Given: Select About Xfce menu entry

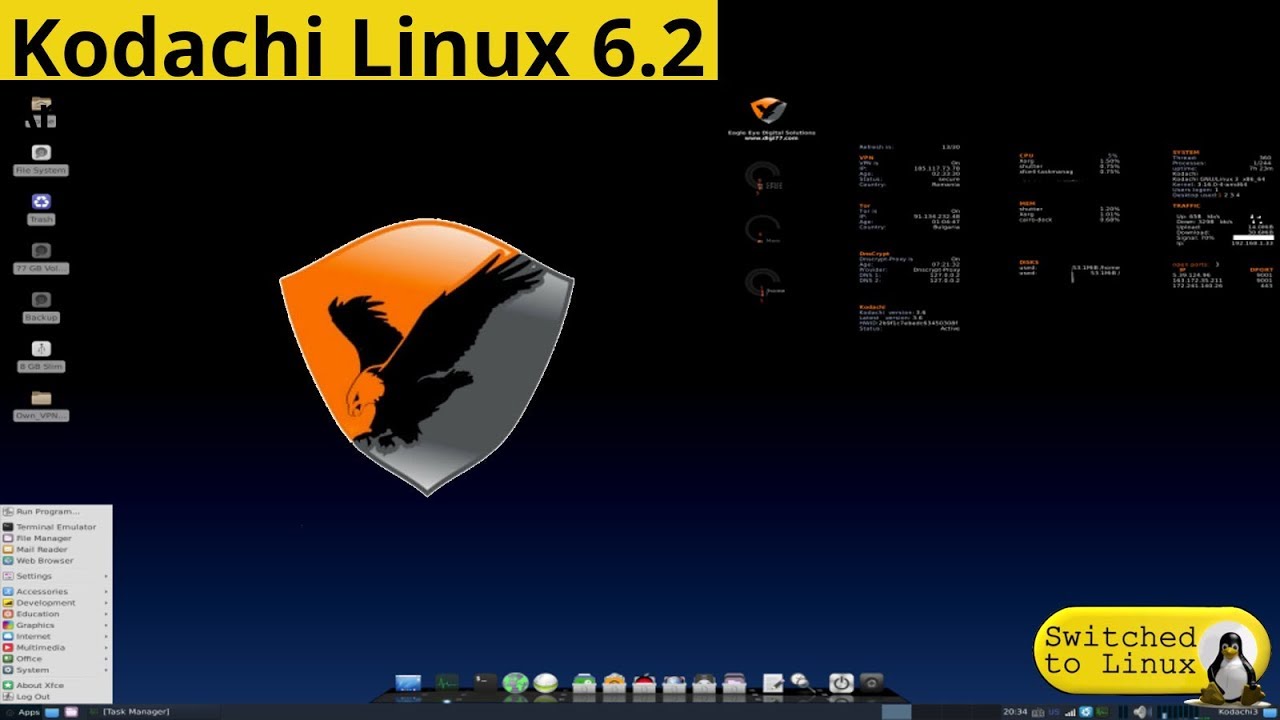Looking at the screenshot, I should [x=56, y=685].
